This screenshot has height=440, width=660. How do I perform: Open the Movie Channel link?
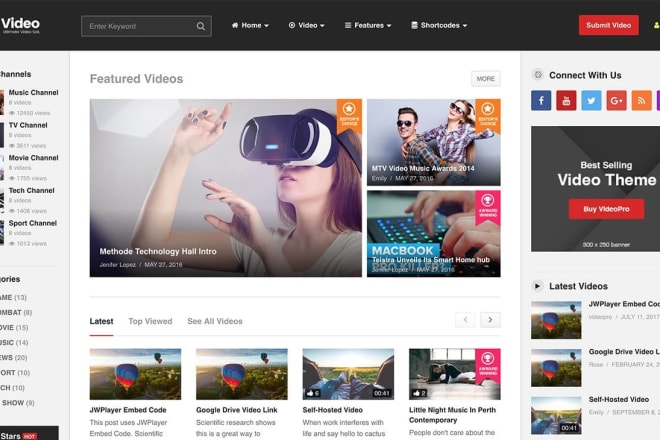(x=33, y=158)
